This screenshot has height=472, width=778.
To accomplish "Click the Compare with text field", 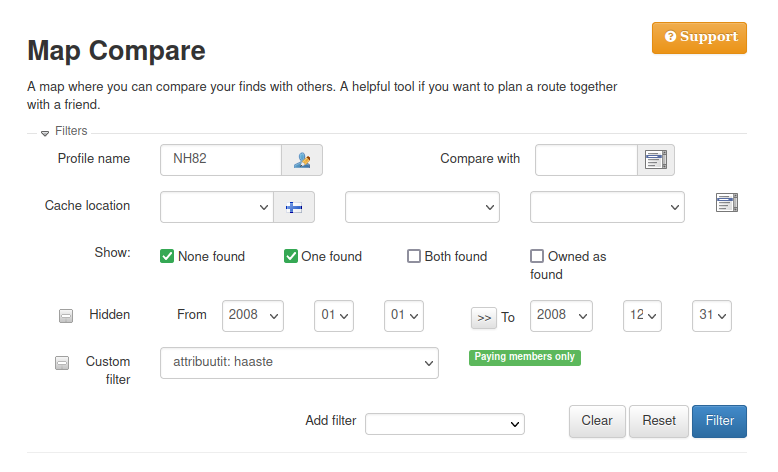I will 587,160.
